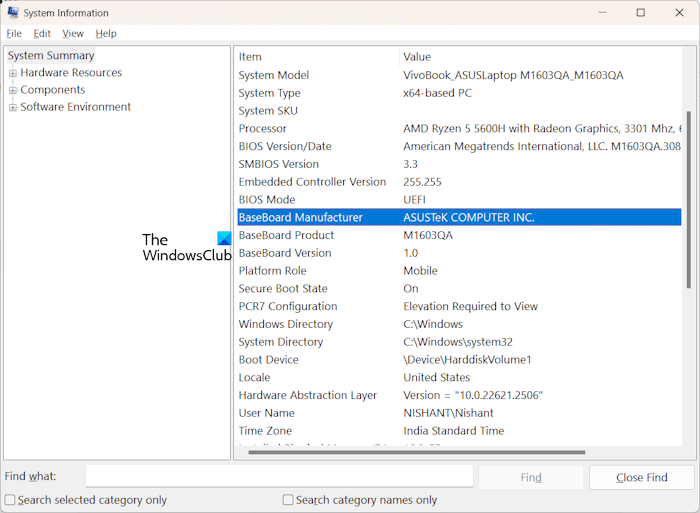The image size is (700, 513).
Task: Click the horizontal scrollbar in details pane
Action: point(417,452)
